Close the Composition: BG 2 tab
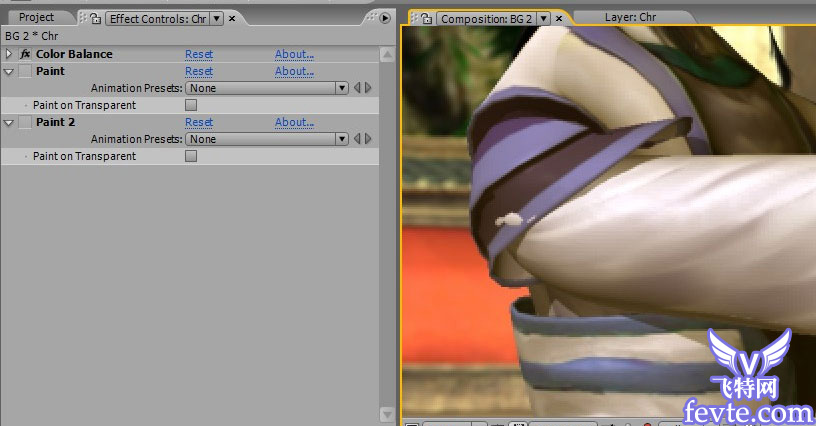 click(559, 19)
